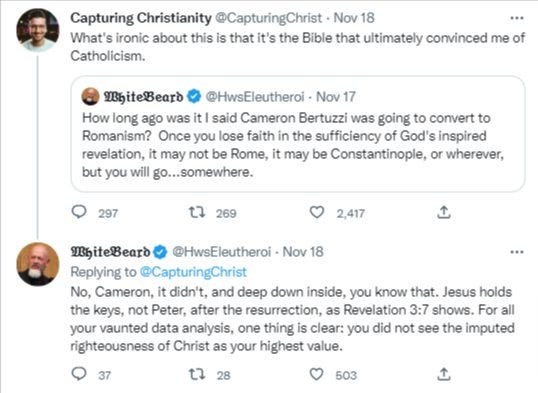Click the reply icon on the Capturing Christianity tweet
Viewport: 538px width, 393px height.
point(79,212)
